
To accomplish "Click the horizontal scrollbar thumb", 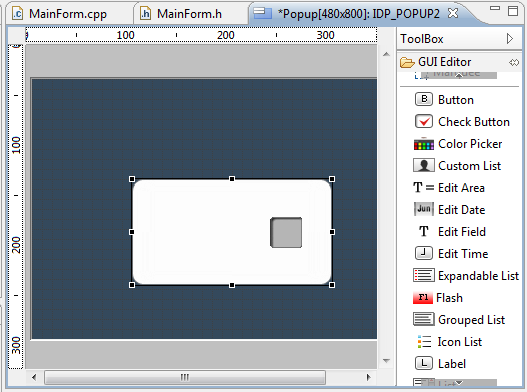I will tap(185, 377).
